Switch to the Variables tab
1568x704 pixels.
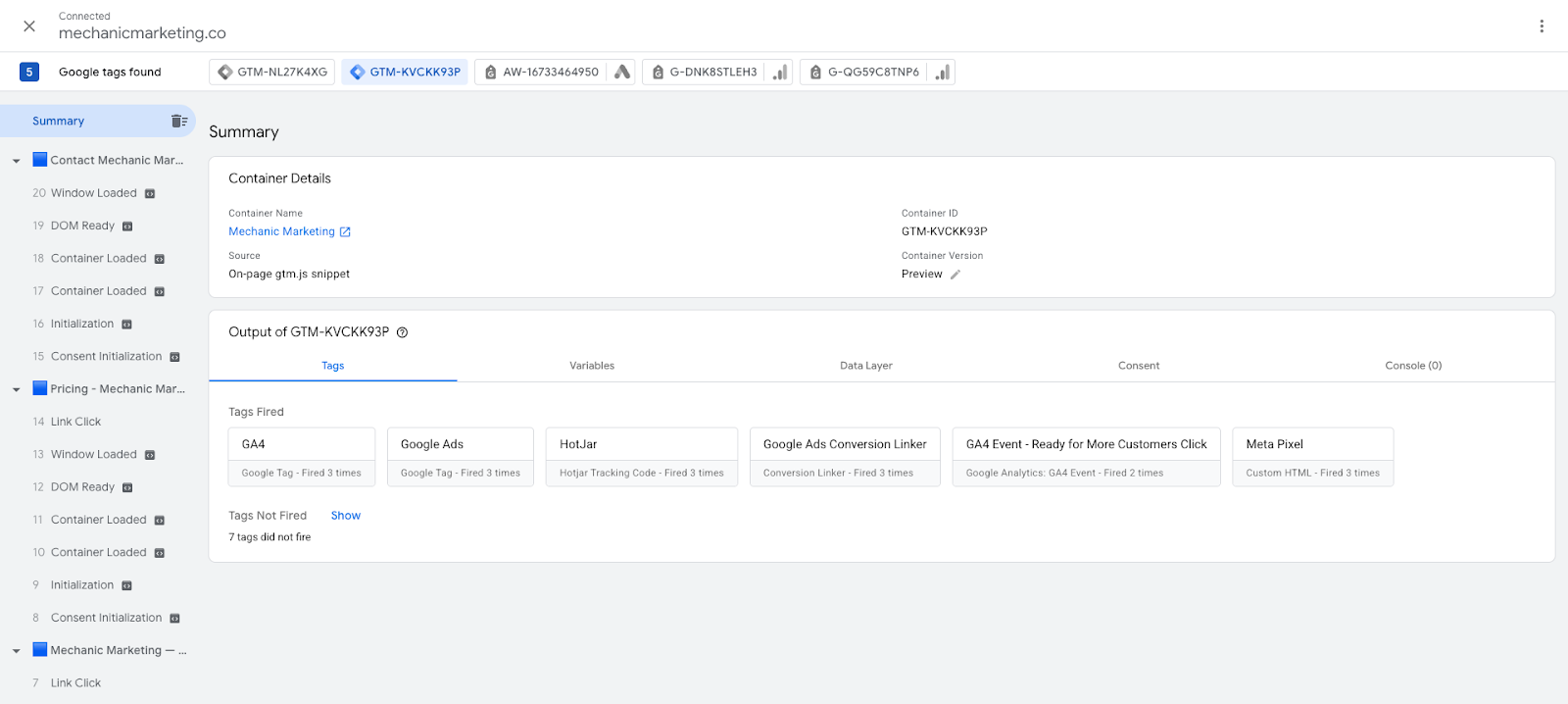592,366
